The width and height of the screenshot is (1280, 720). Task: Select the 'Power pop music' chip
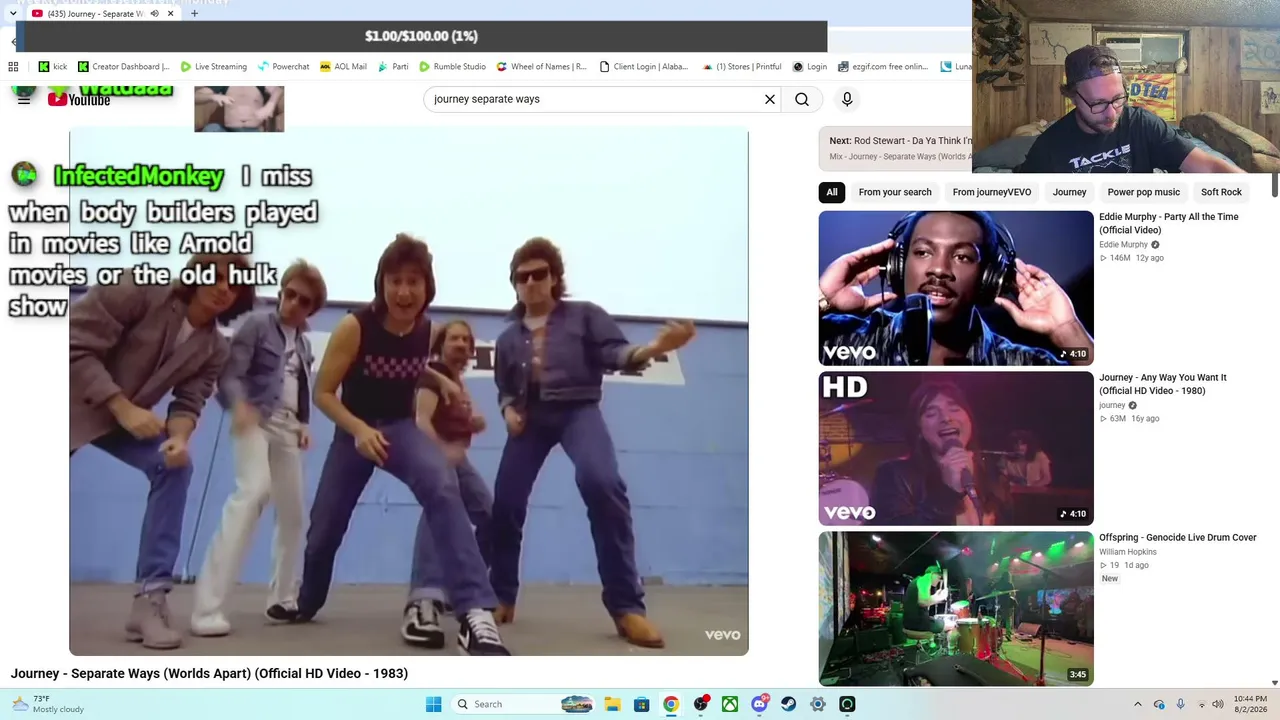point(1144,192)
